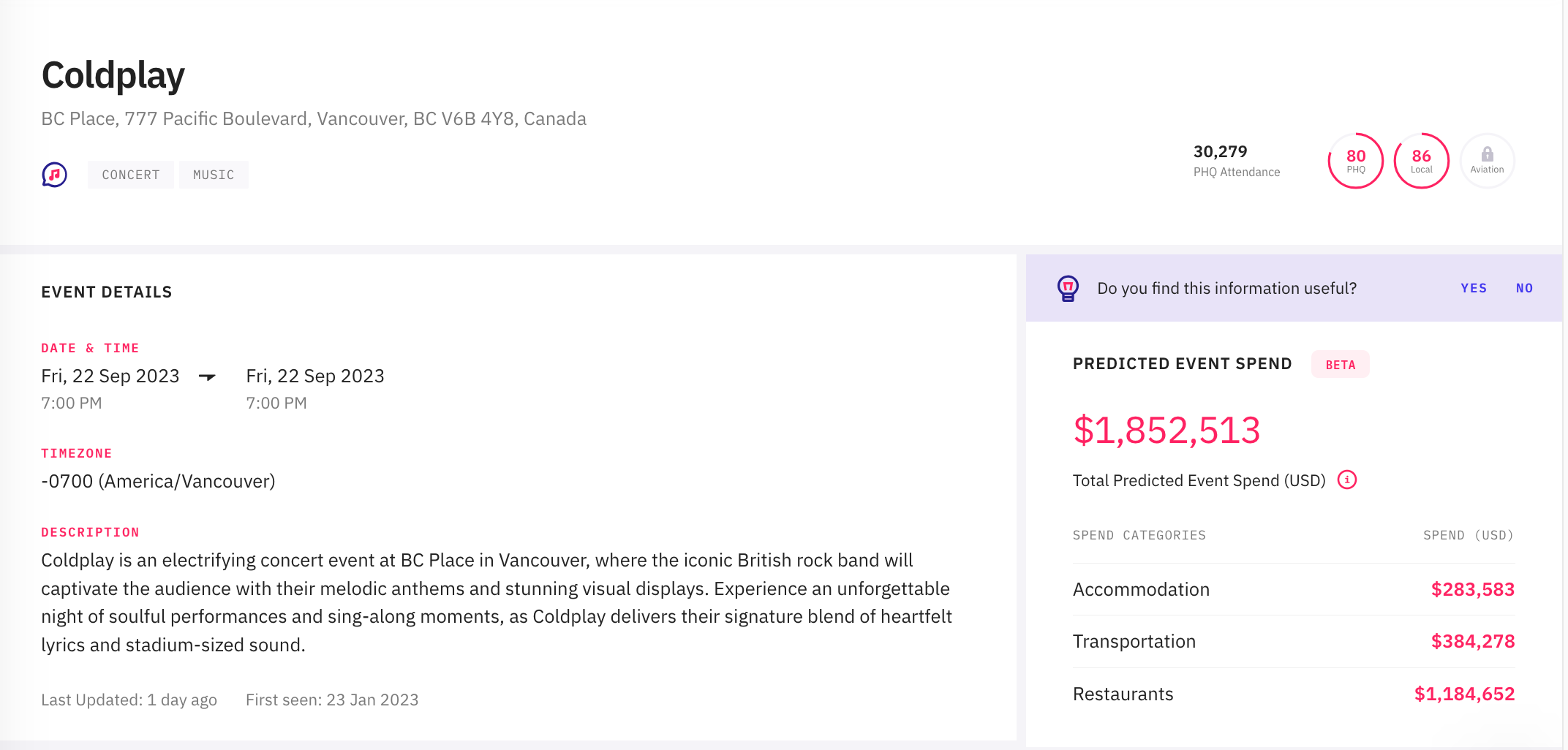This screenshot has height=750, width=1568.
Task: Answer YES to information useful prompt
Action: click(1474, 288)
